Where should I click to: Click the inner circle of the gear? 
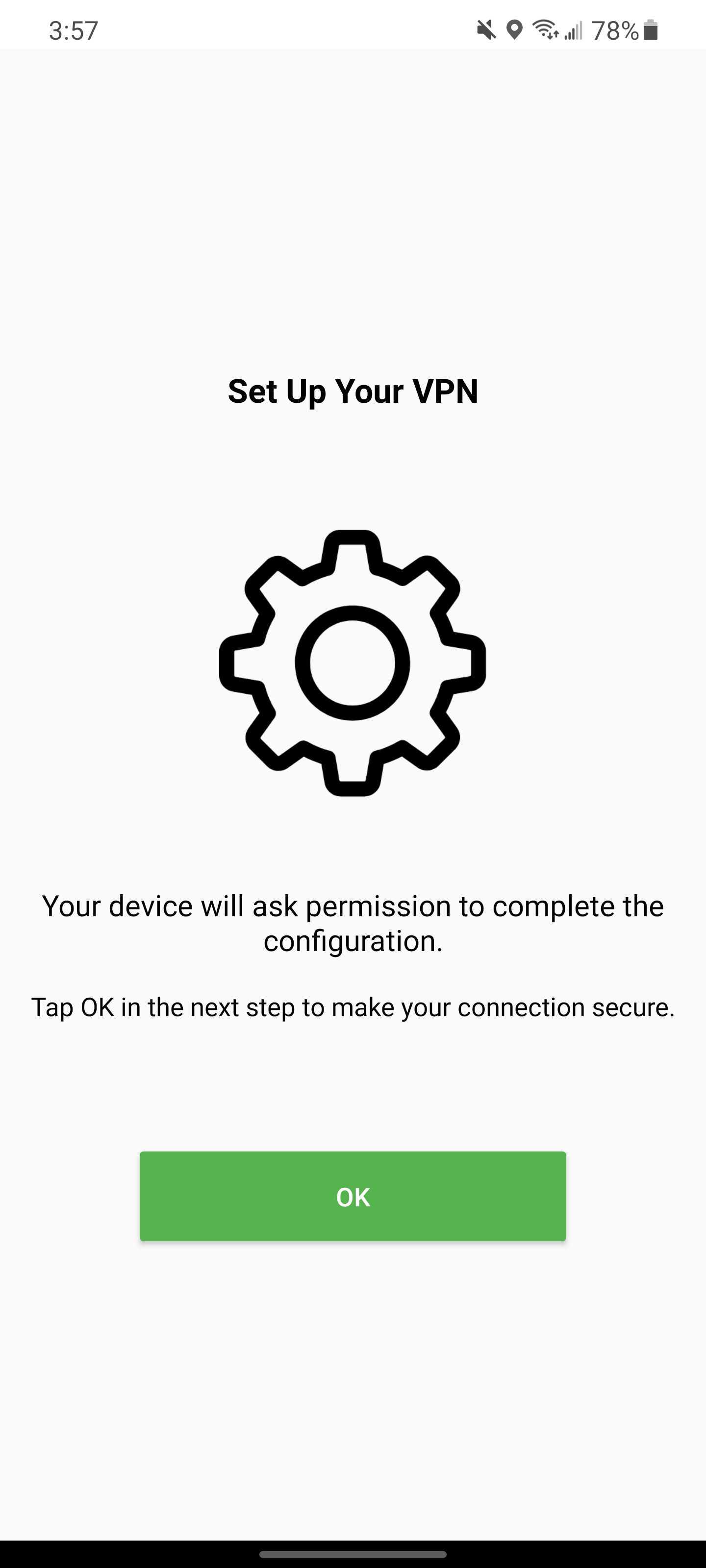pos(353,663)
